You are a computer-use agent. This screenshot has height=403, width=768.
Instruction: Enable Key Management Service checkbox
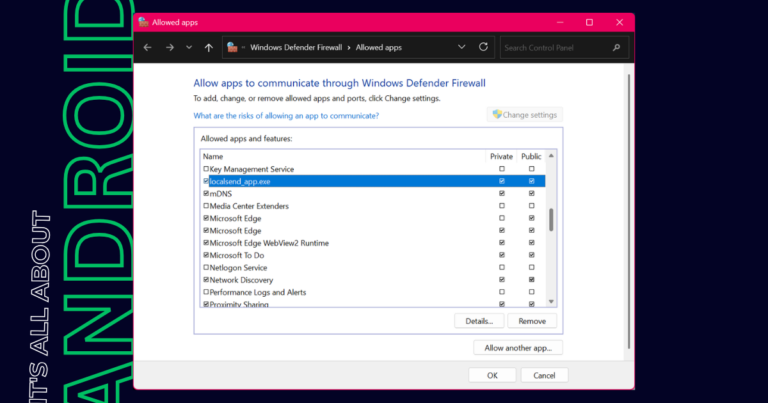(x=206, y=169)
